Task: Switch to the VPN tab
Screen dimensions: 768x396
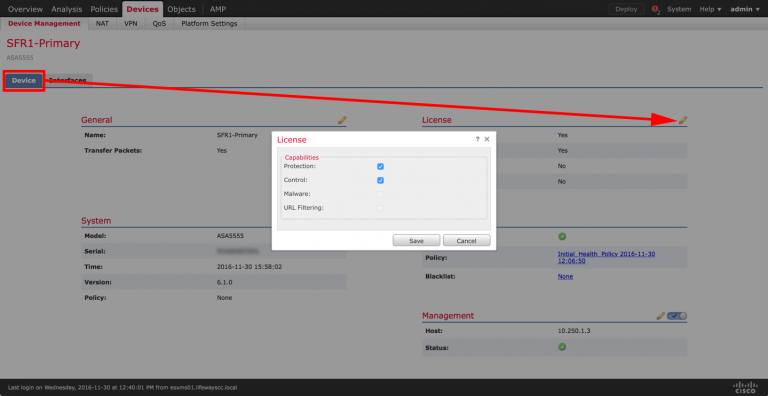Action: 131,24
